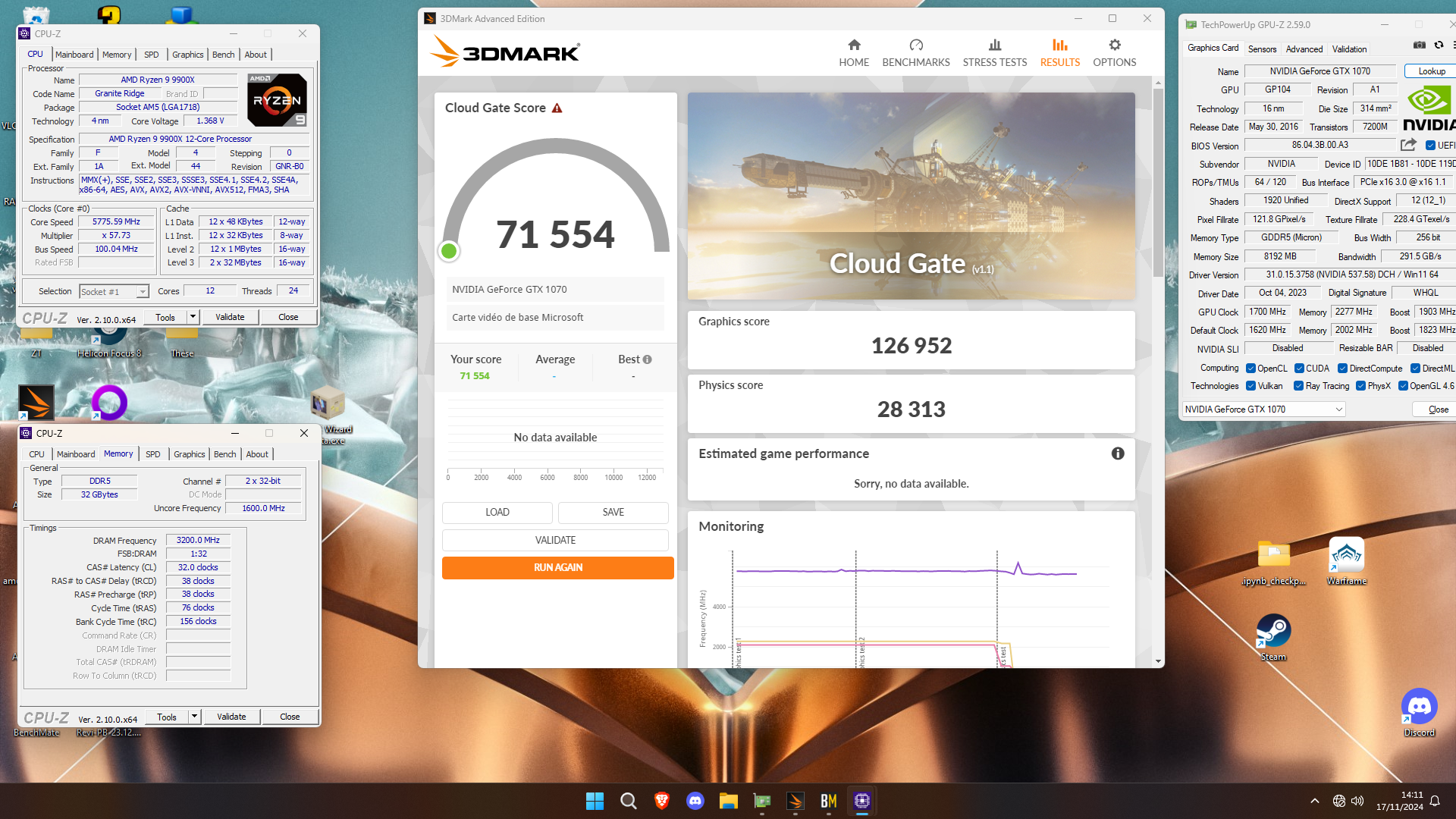Click 3DMark results vertical scrollbar
The height and width of the screenshot is (819, 1456).
tap(1158, 182)
